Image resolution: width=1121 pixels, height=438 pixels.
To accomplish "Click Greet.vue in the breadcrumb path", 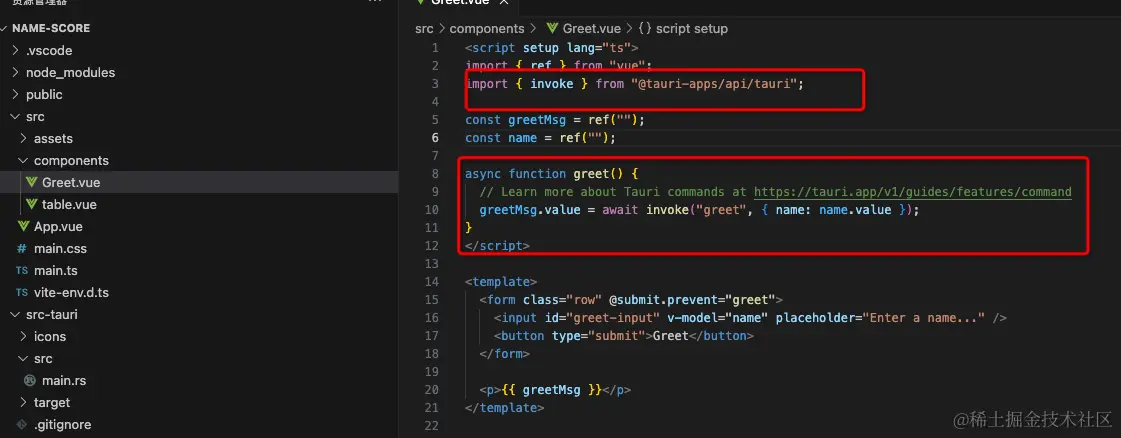I will pyautogui.click(x=591, y=29).
